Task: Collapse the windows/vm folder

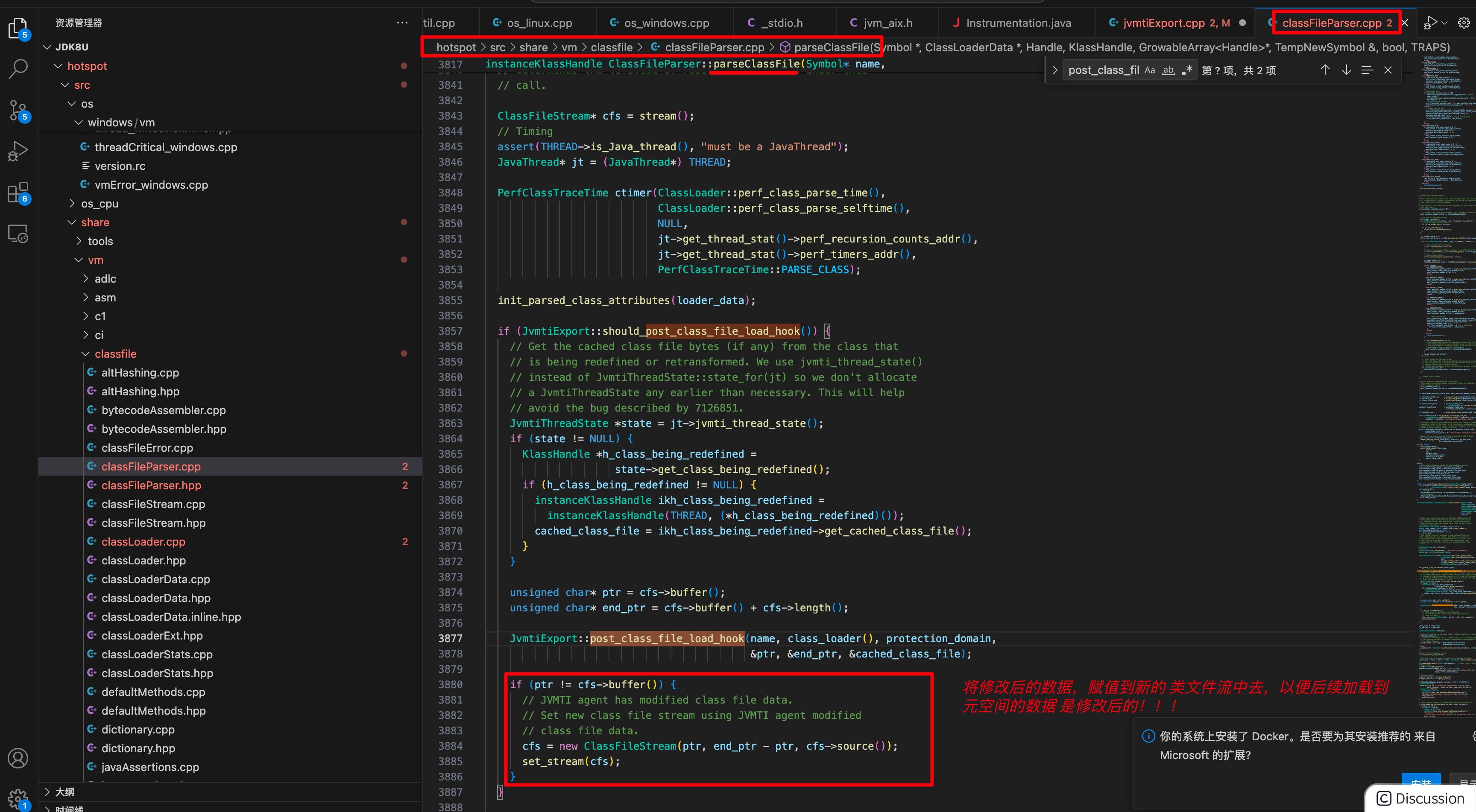Action: pyautogui.click(x=79, y=123)
